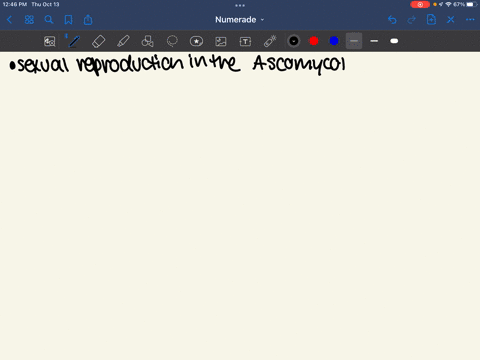Select the Elements sticker tool
This screenshot has width=480, height=360.
coord(196,41)
